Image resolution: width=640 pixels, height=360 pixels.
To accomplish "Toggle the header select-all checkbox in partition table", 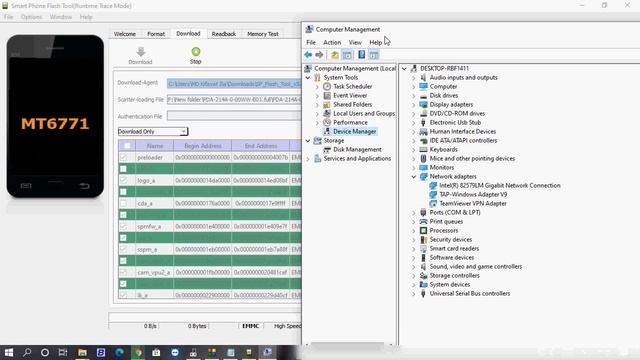I will coord(127,146).
